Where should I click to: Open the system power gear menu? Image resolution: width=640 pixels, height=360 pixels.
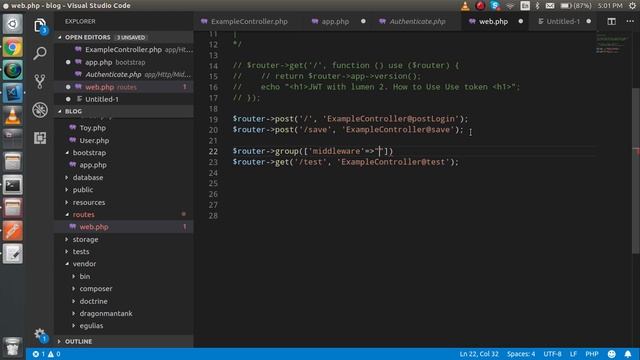click(x=632, y=6)
